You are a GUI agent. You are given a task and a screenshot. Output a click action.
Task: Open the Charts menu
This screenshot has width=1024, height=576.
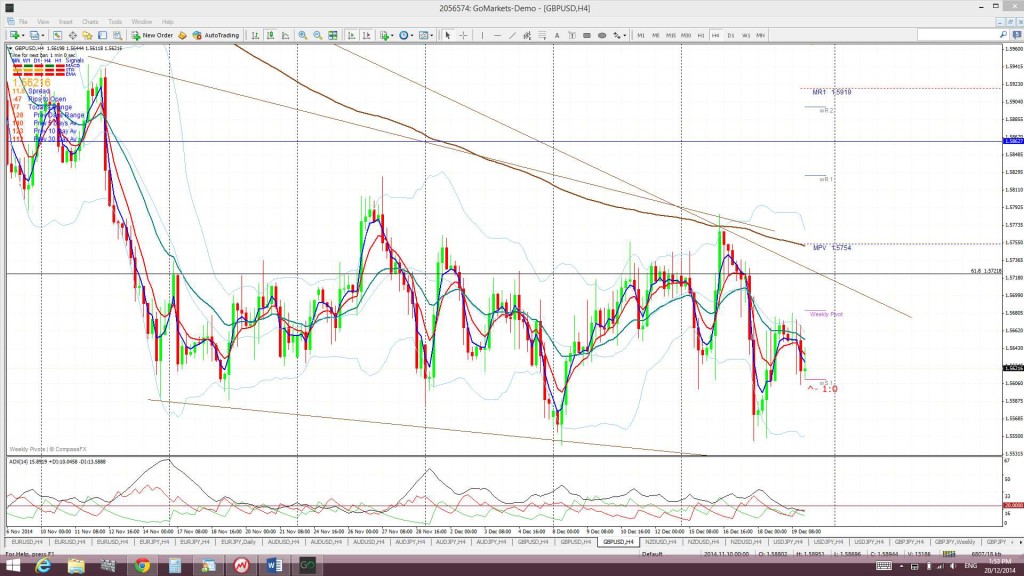pos(90,22)
